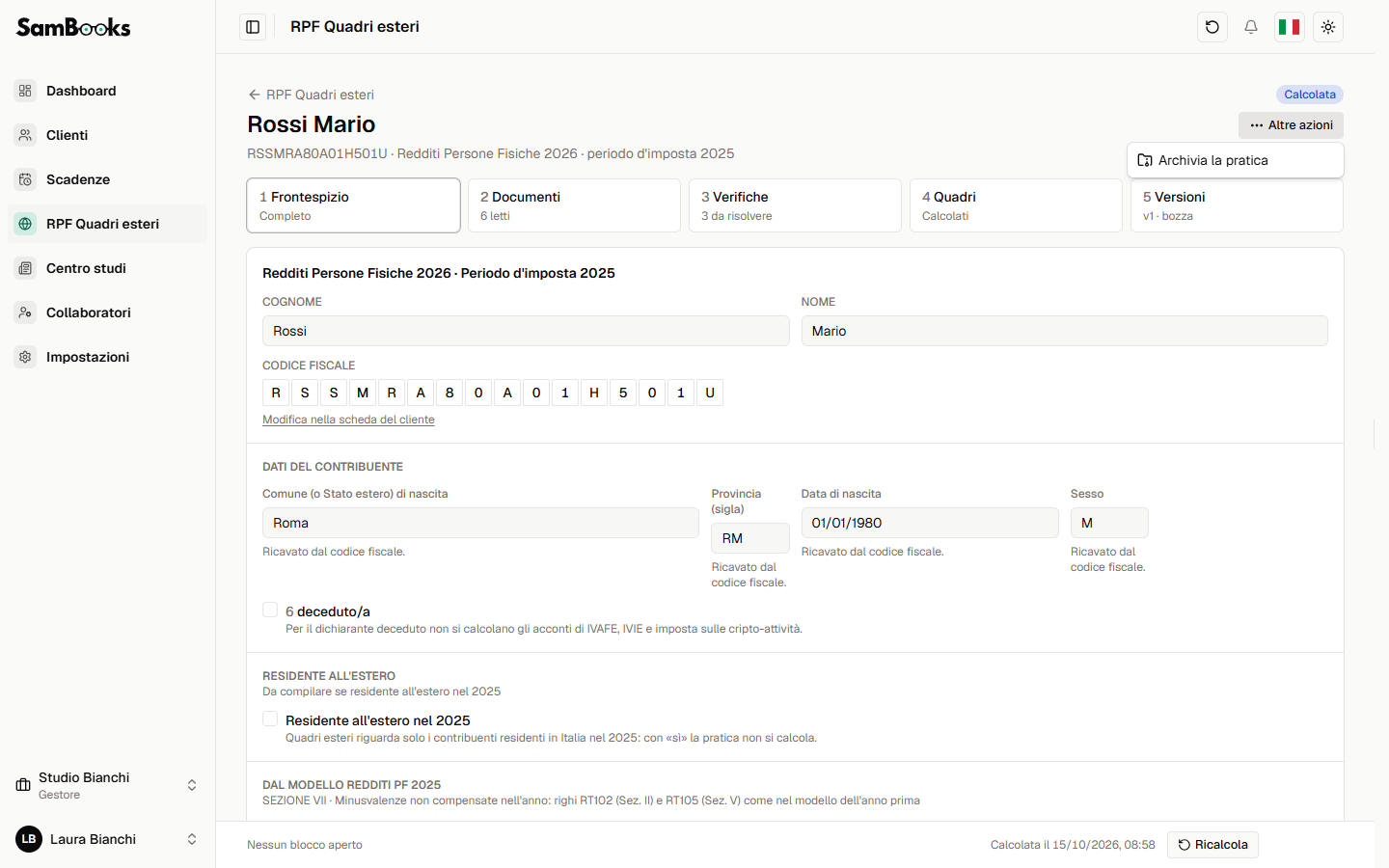This screenshot has width=1389, height=868.
Task: Click the Comune di nascita field Roma
Action: 480,523
